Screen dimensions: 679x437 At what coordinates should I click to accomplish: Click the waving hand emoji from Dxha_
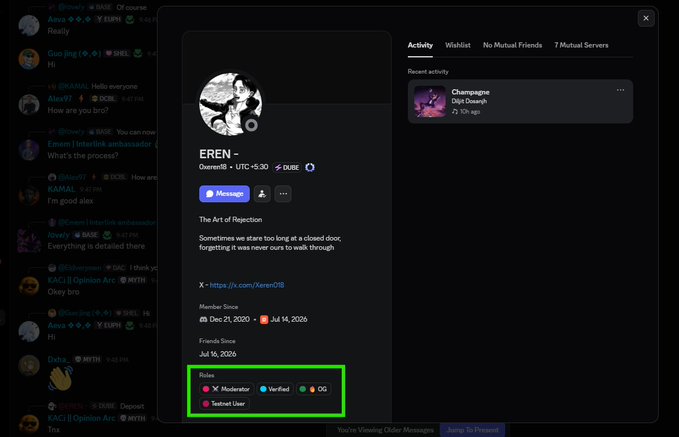(x=60, y=379)
